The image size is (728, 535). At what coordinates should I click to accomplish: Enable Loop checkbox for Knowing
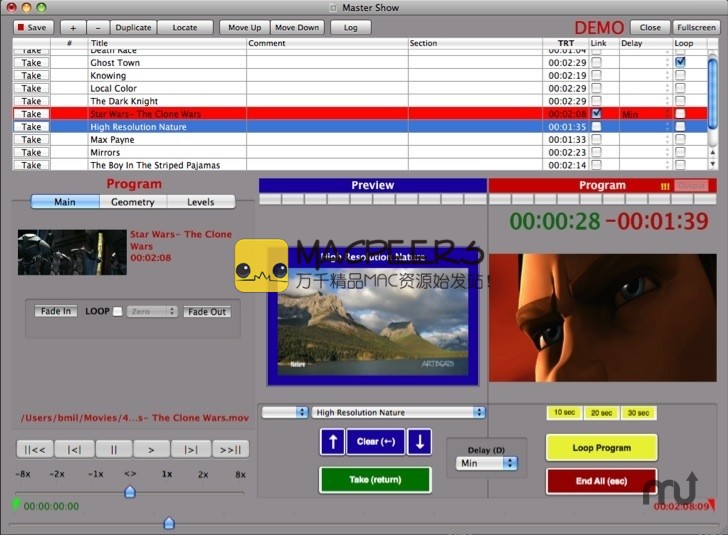tap(680, 75)
